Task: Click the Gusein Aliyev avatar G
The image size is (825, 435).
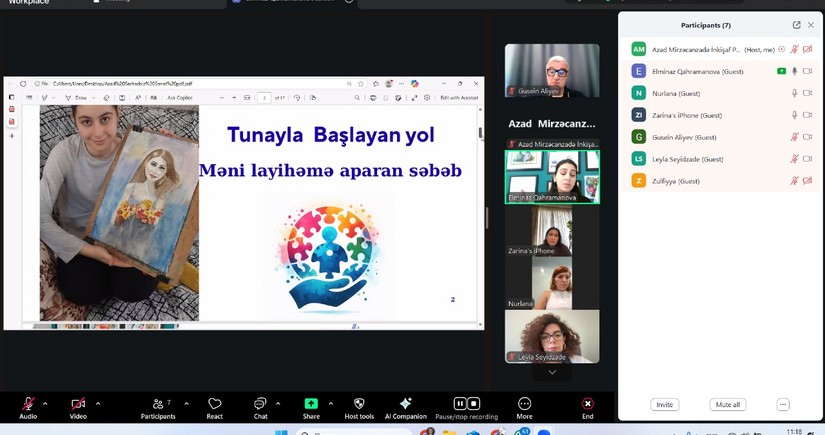Action: click(638, 137)
